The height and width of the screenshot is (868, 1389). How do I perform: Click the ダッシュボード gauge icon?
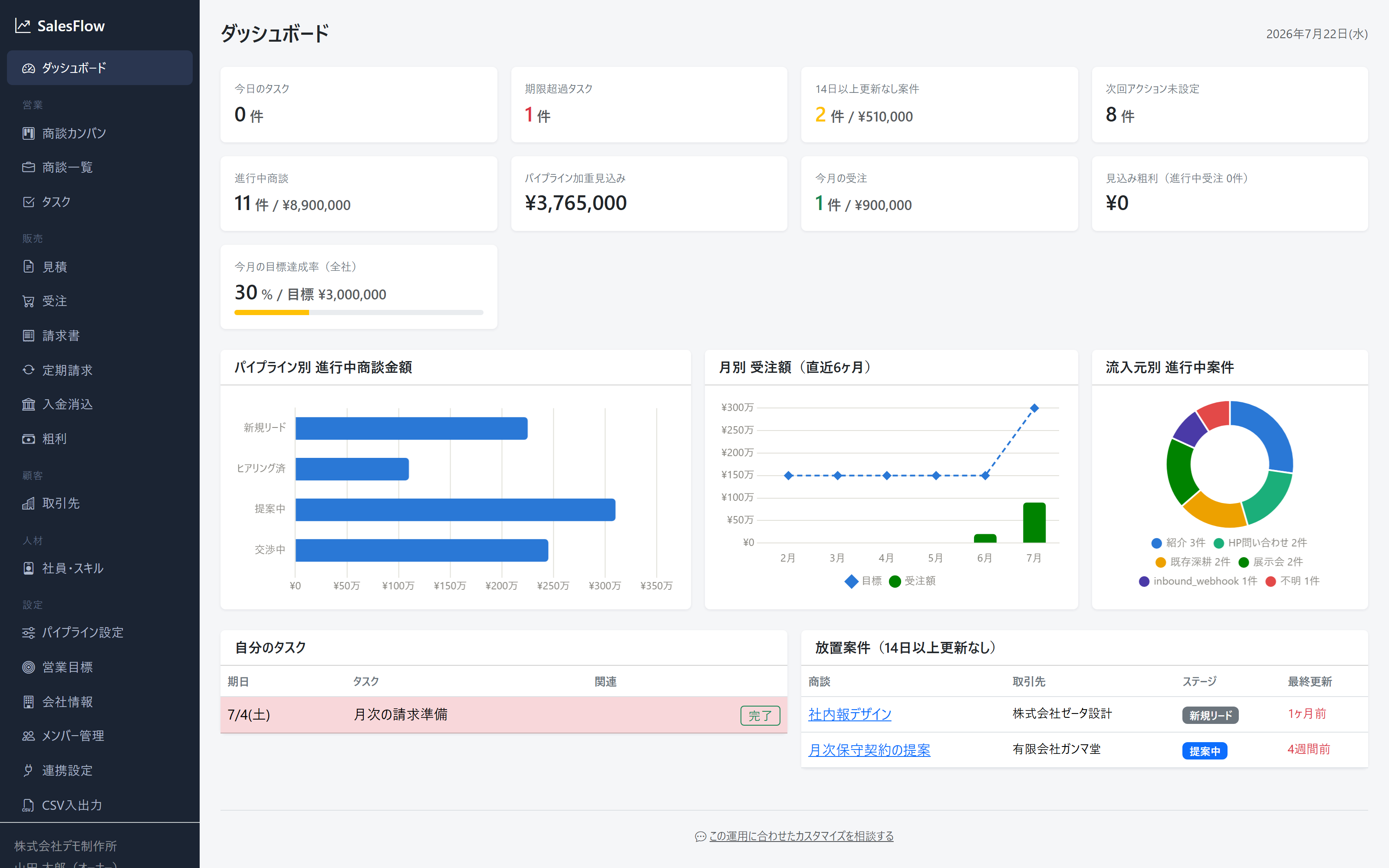pyautogui.click(x=29, y=68)
